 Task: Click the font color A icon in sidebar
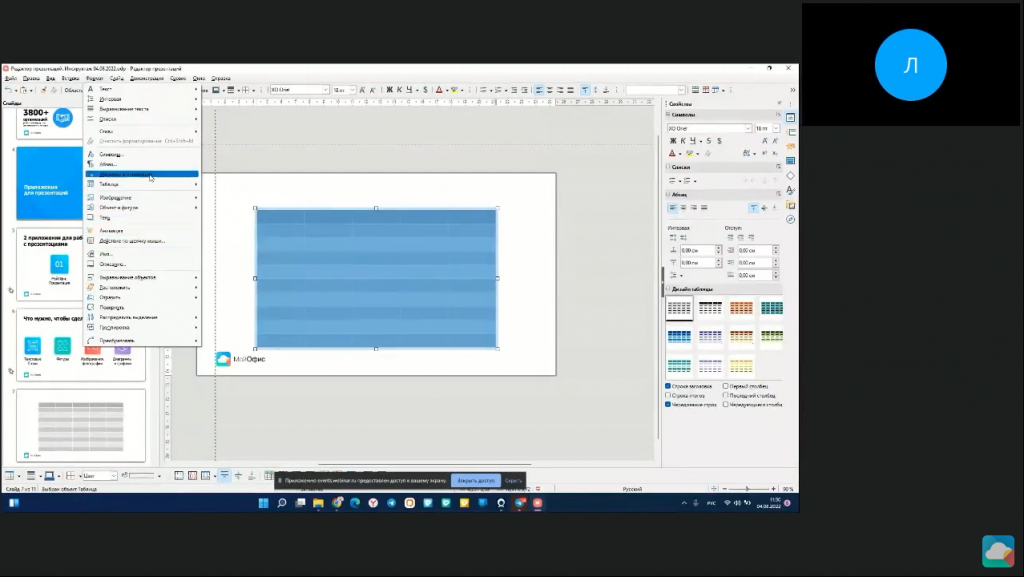pyautogui.click(x=672, y=154)
